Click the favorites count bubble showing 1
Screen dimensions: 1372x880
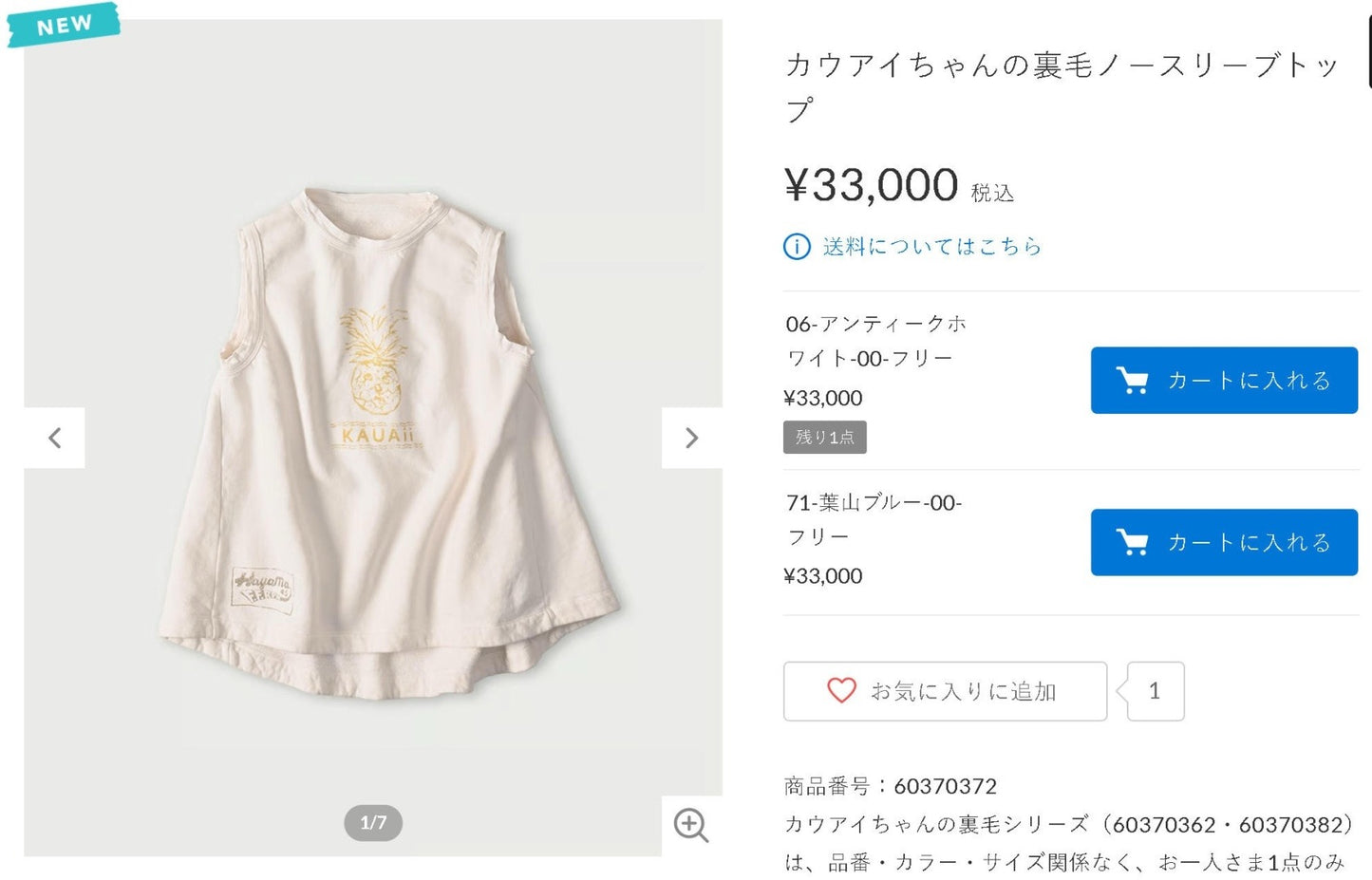tap(1155, 691)
